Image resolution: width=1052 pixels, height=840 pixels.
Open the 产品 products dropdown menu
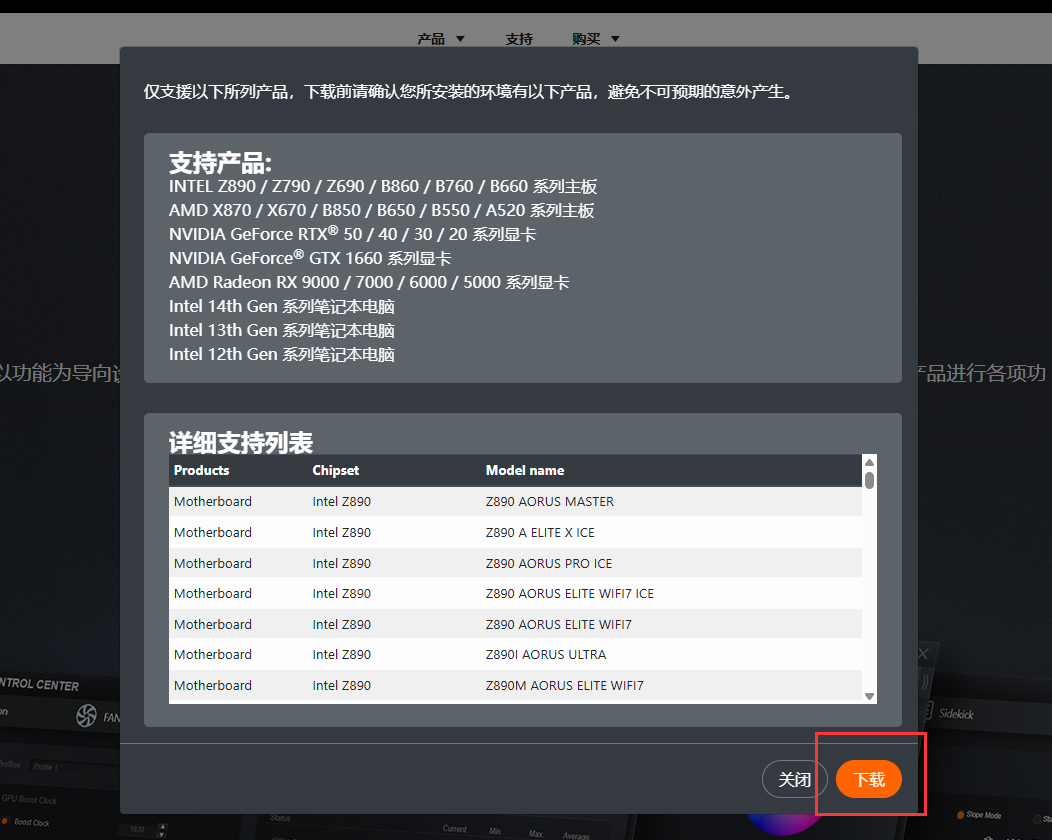point(441,39)
